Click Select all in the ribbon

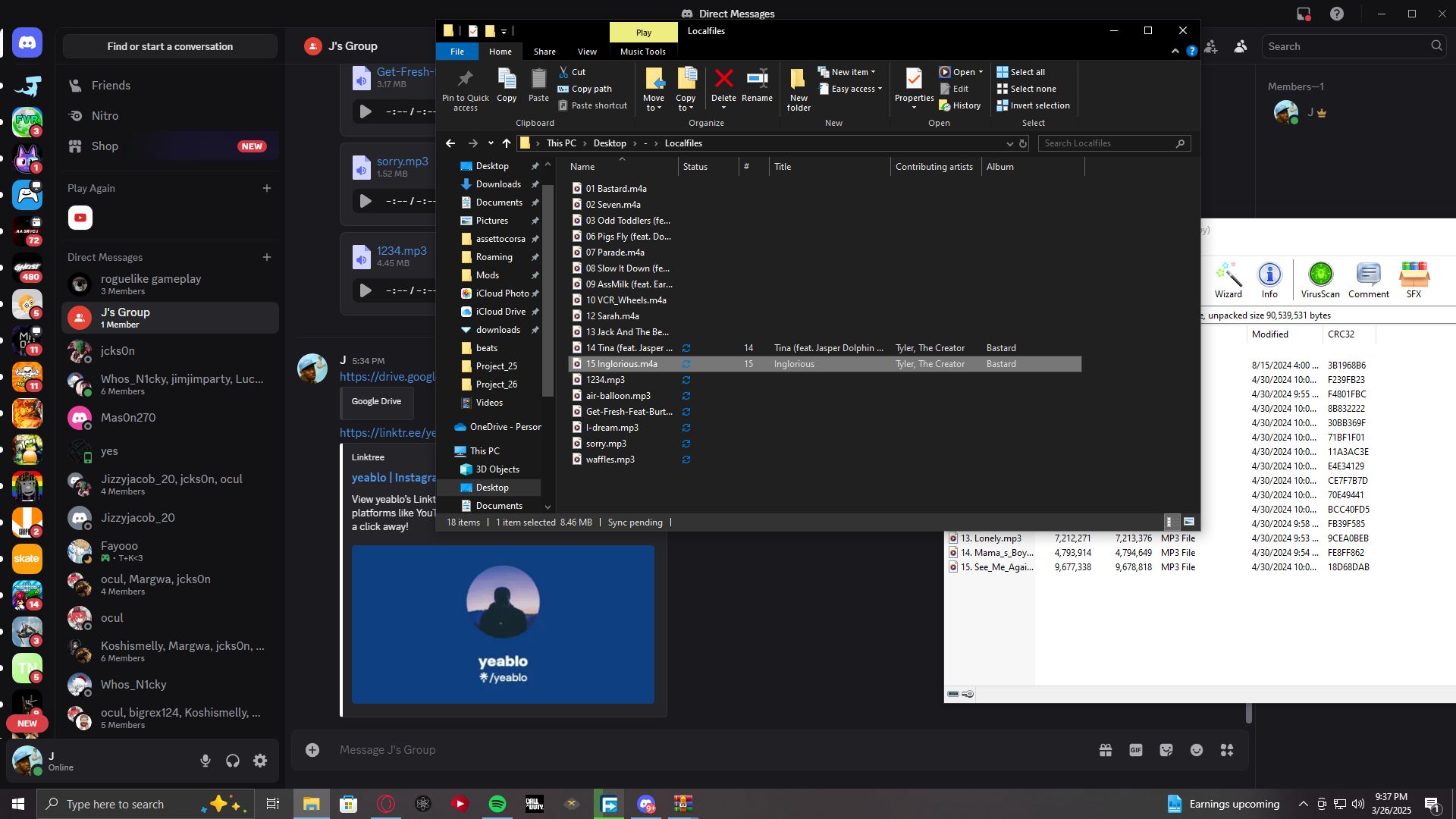tap(1021, 72)
